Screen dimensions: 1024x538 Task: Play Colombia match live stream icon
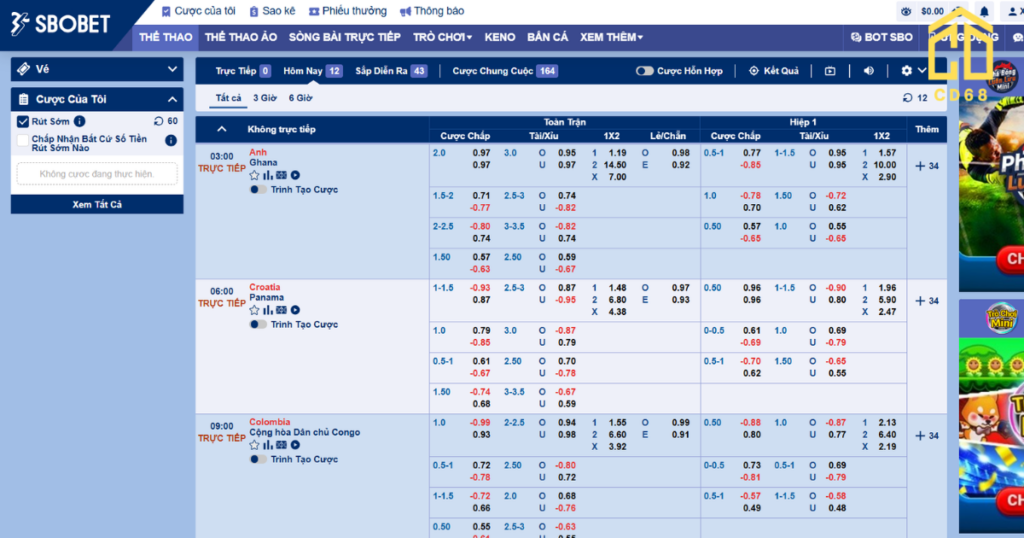(295, 445)
